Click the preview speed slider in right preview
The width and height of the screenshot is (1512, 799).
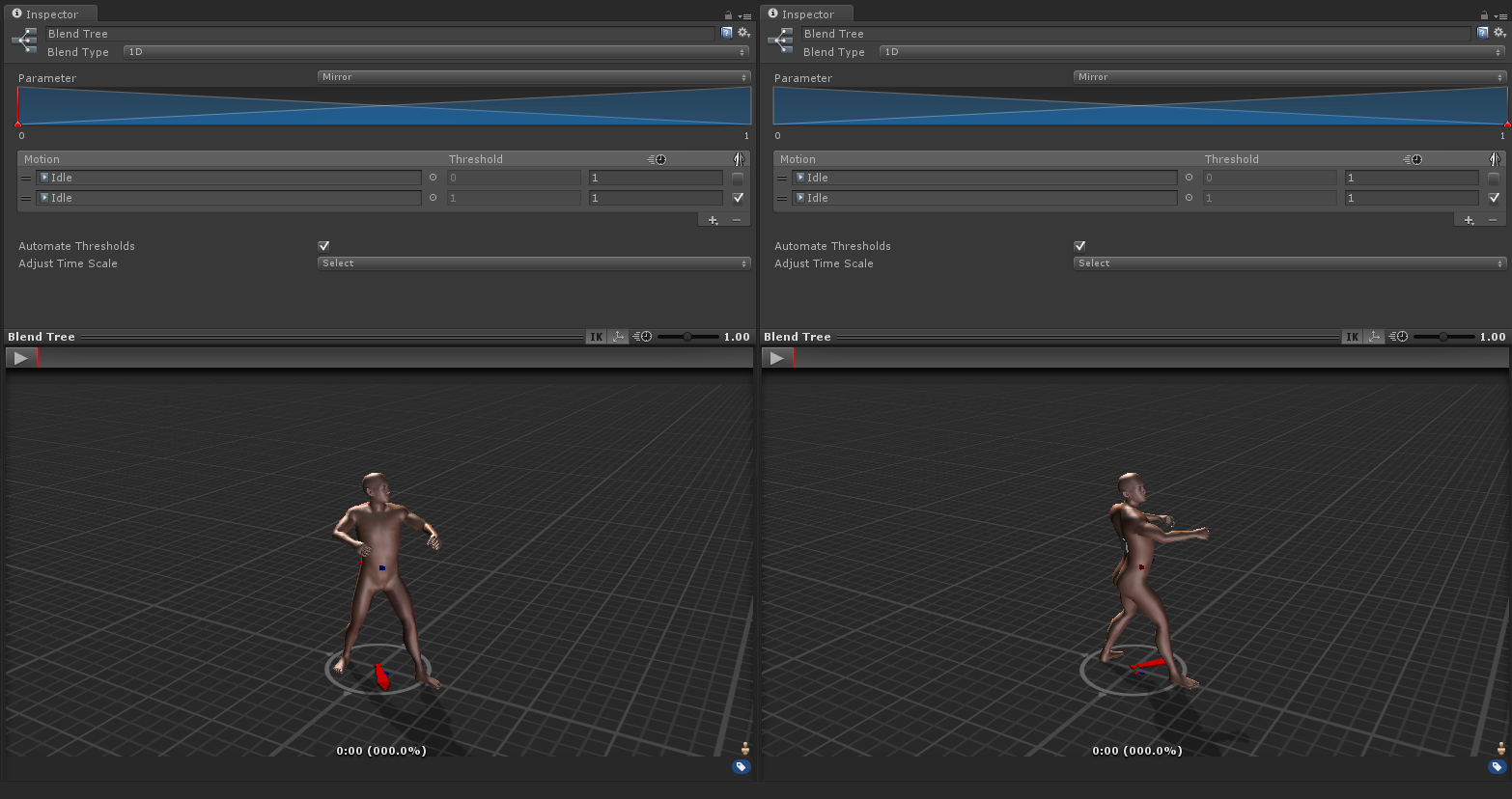1443,337
